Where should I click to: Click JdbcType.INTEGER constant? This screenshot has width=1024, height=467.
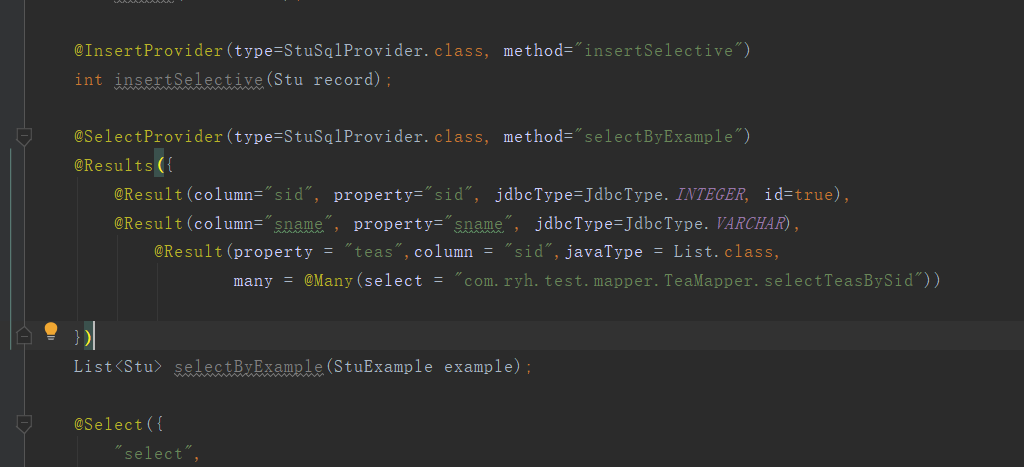point(664,195)
